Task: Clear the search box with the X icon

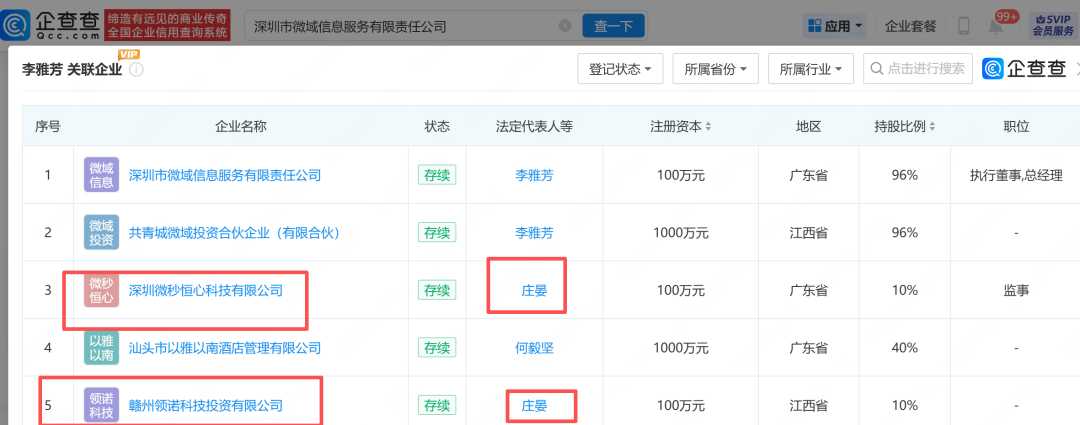Action: (565, 26)
